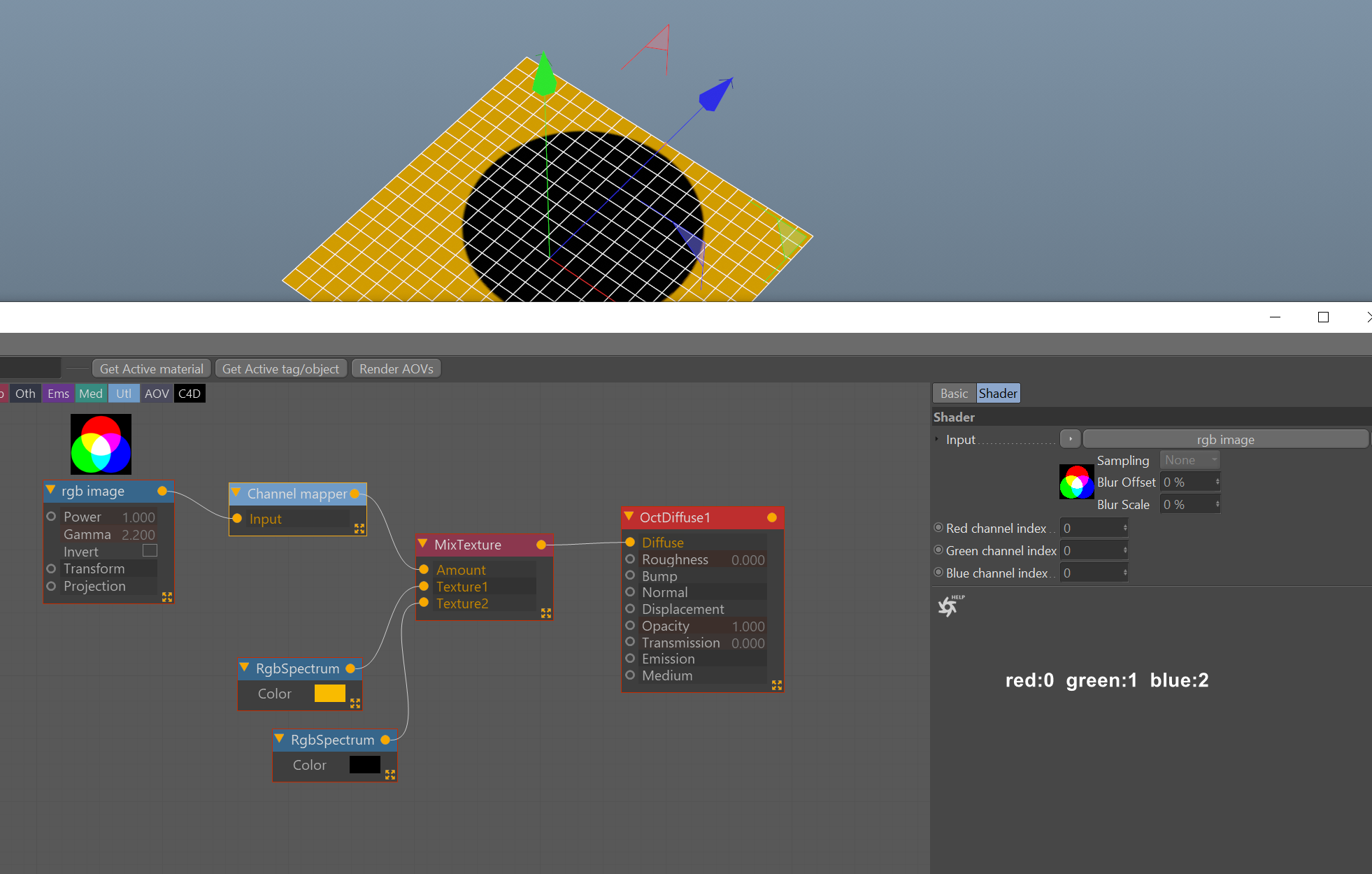The width and height of the screenshot is (1372, 874).
Task: Click OctDiffuse1 Opacity port
Action: (630, 626)
